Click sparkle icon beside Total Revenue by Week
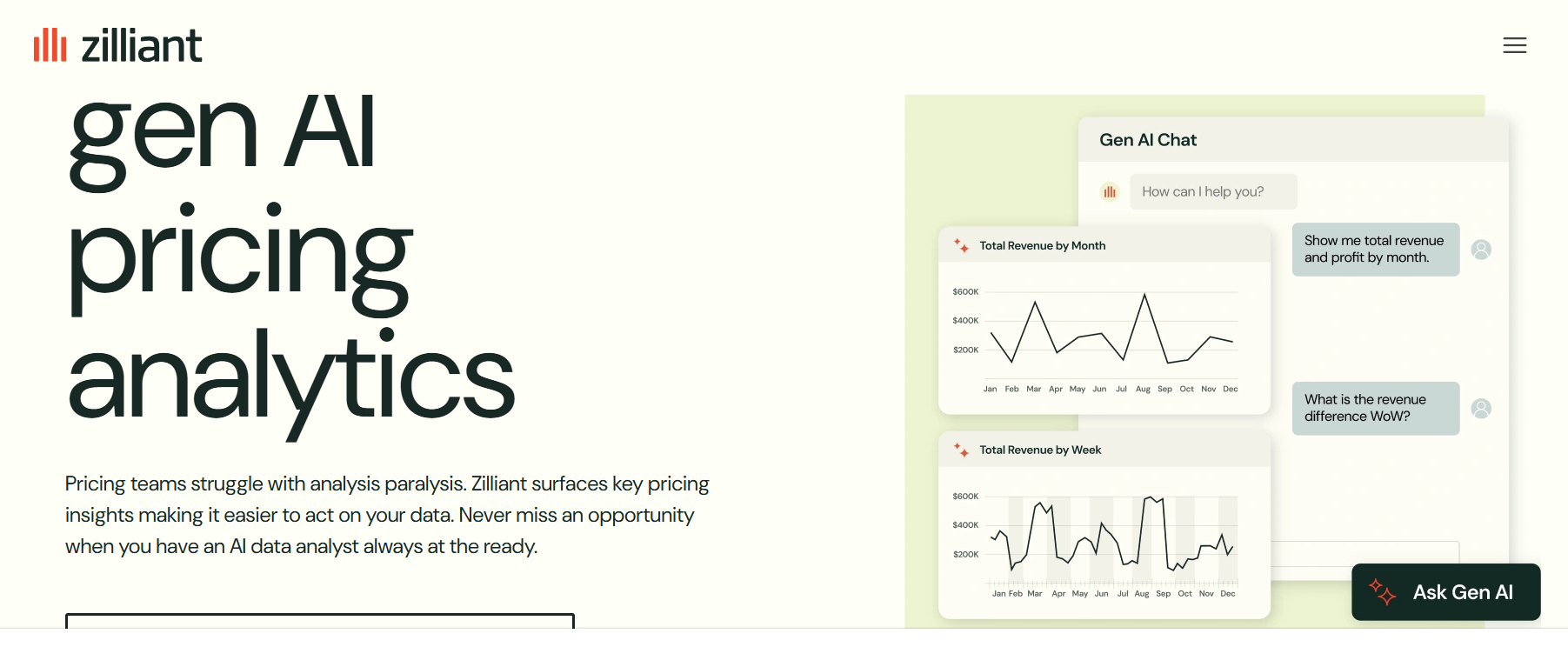The image size is (1568, 647). [x=961, y=450]
